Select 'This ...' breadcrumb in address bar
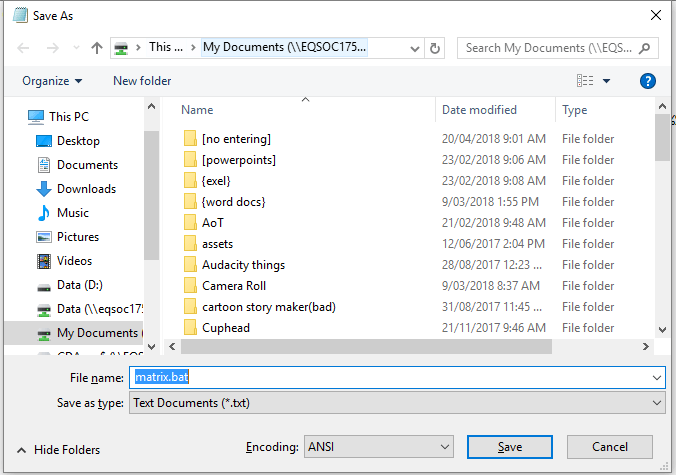This screenshot has width=676, height=475. tap(166, 47)
